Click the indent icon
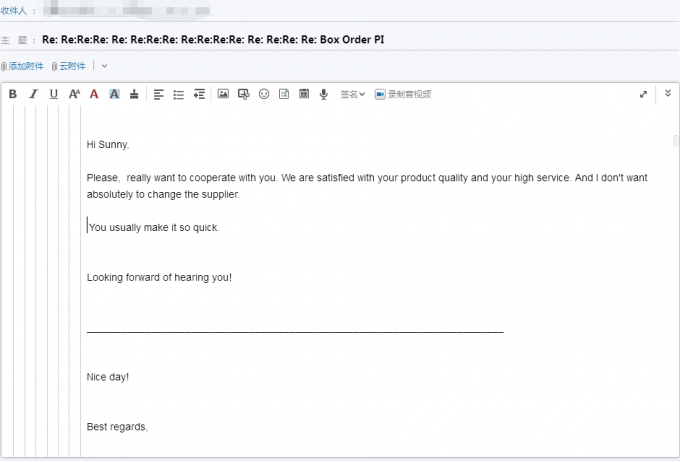Viewport: 680px width, 462px height. (x=199, y=94)
